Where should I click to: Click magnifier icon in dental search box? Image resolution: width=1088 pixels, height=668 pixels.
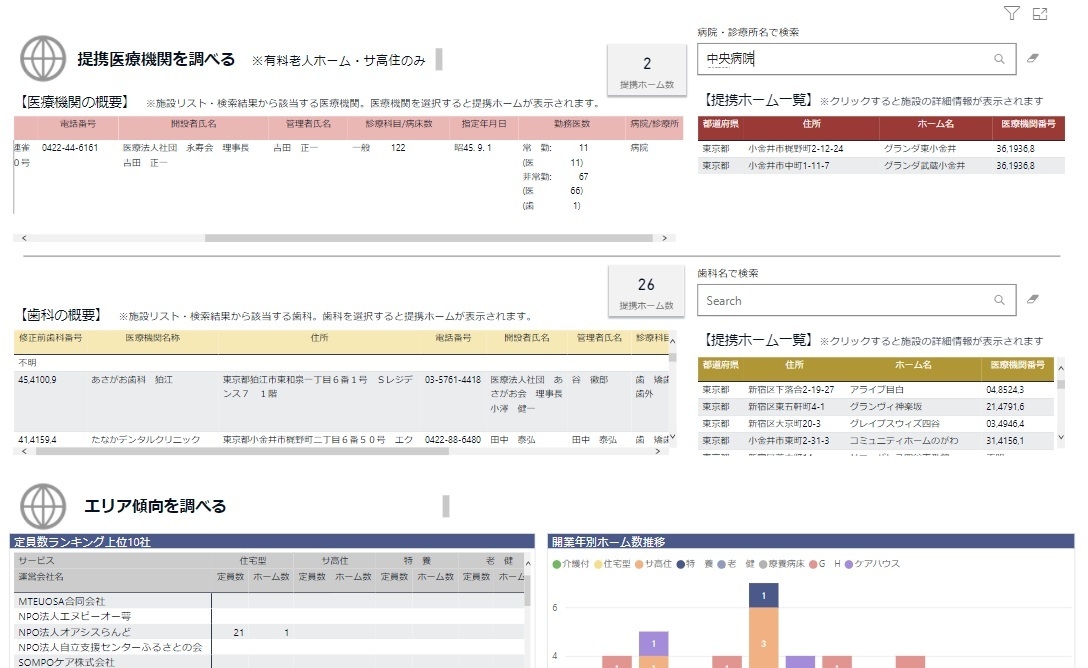pos(999,300)
